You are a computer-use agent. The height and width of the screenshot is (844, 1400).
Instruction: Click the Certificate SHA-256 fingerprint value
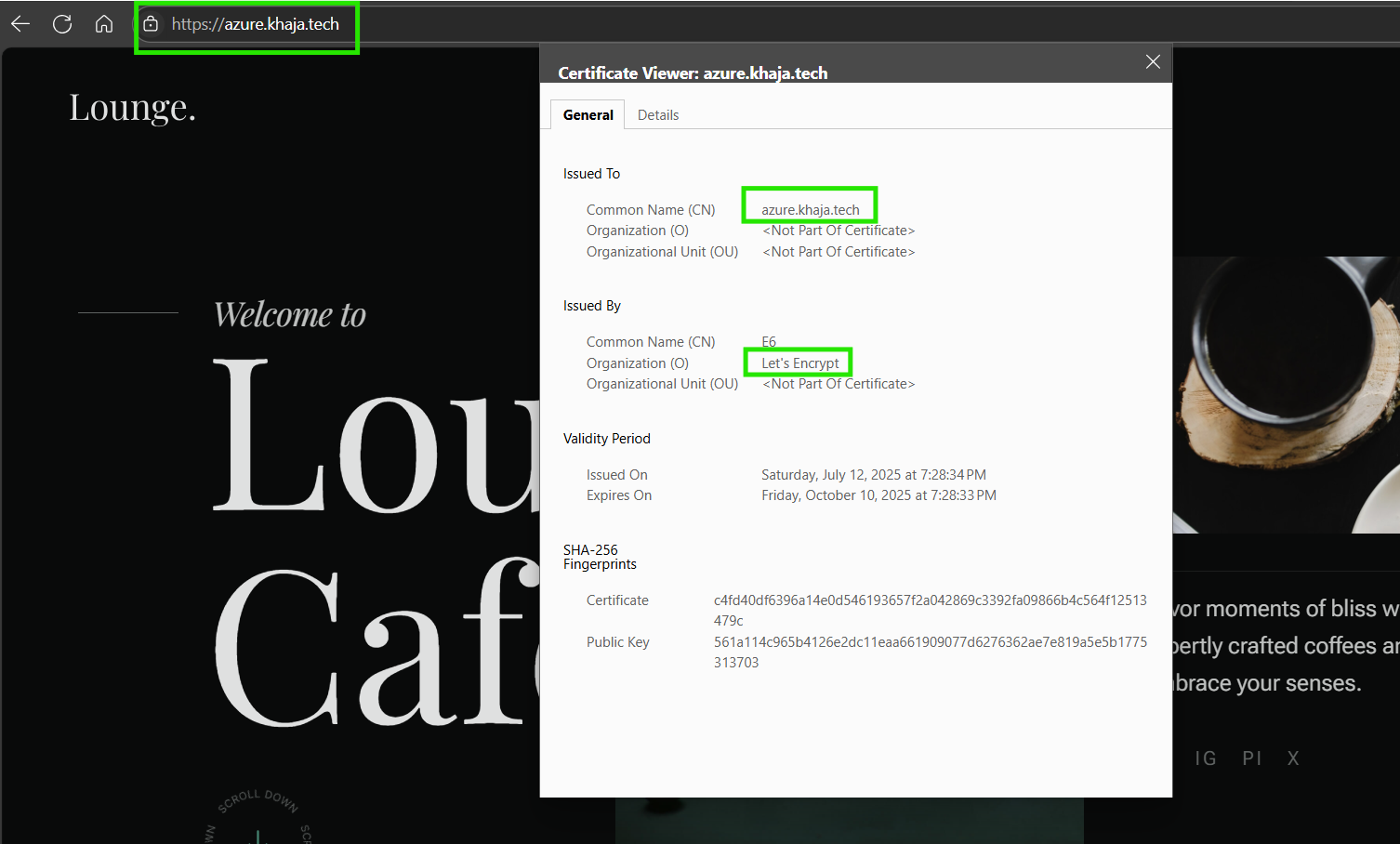(x=930, y=610)
